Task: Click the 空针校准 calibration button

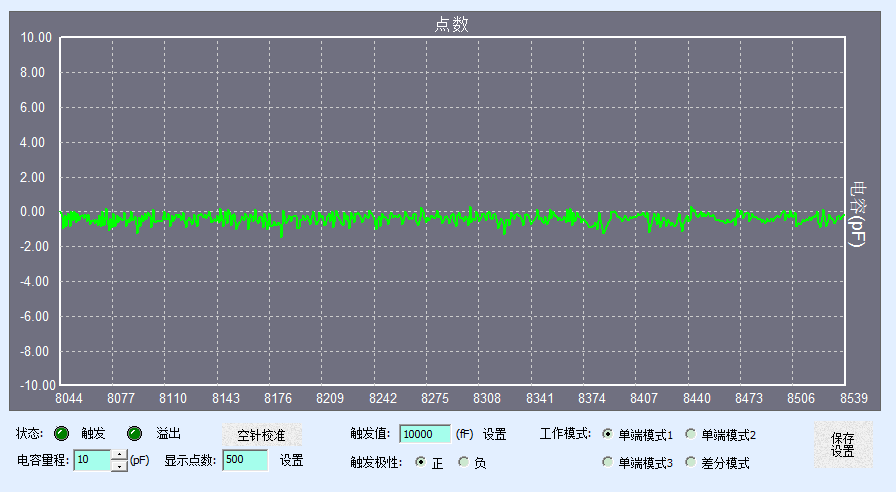Action: point(261,436)
